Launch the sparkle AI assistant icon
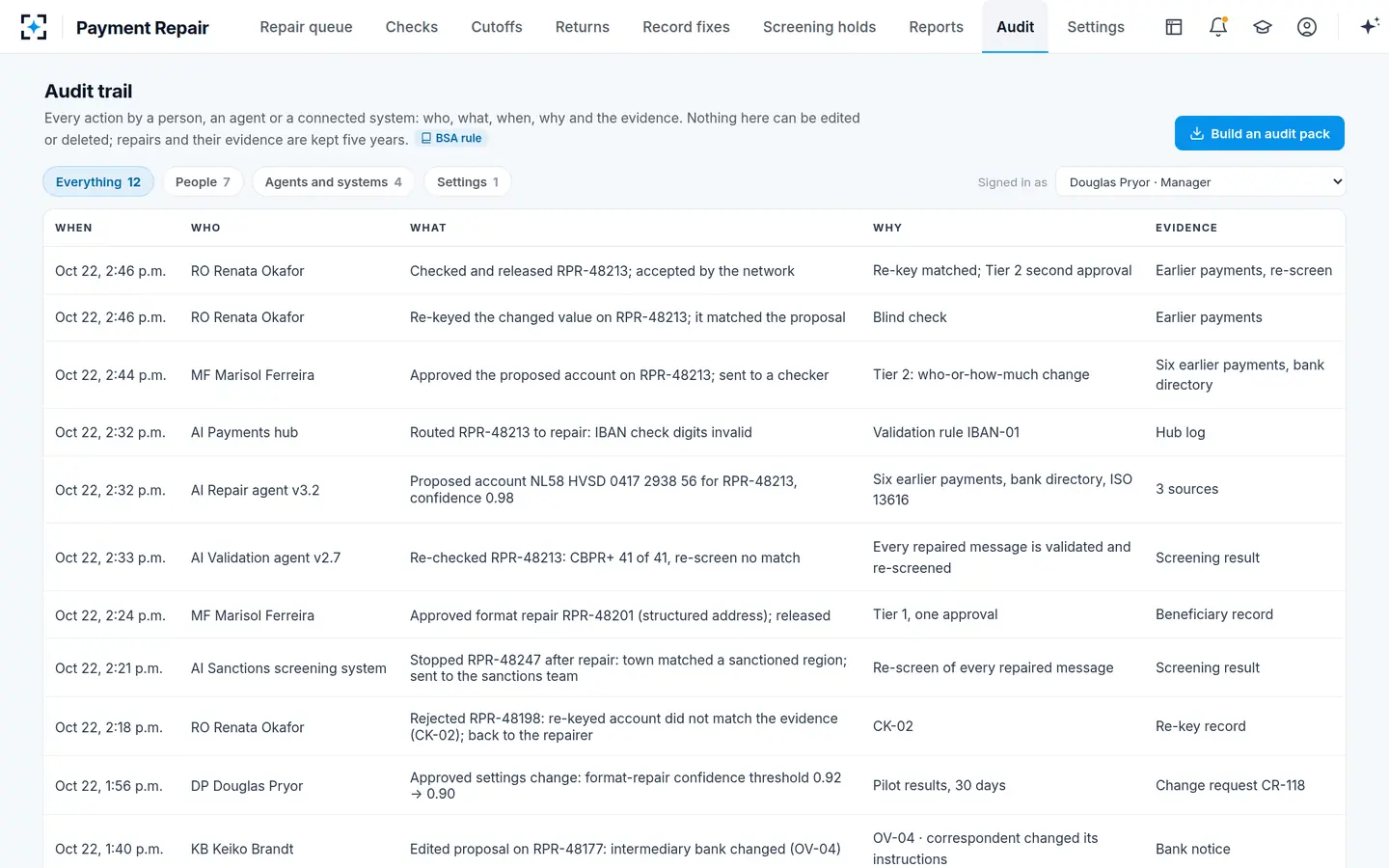The image size is (1389, 868). (x=1370, y=27)
